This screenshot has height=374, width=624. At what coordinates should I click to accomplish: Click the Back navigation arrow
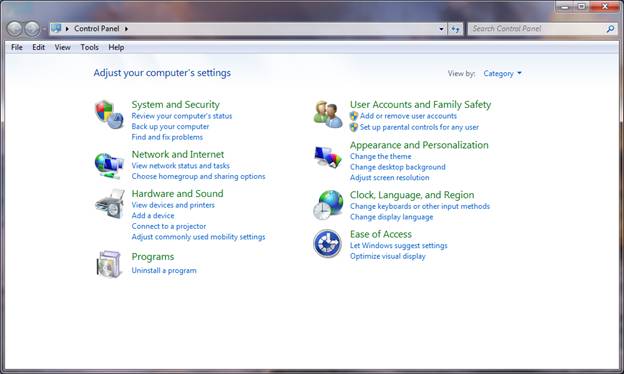[14, 29]
